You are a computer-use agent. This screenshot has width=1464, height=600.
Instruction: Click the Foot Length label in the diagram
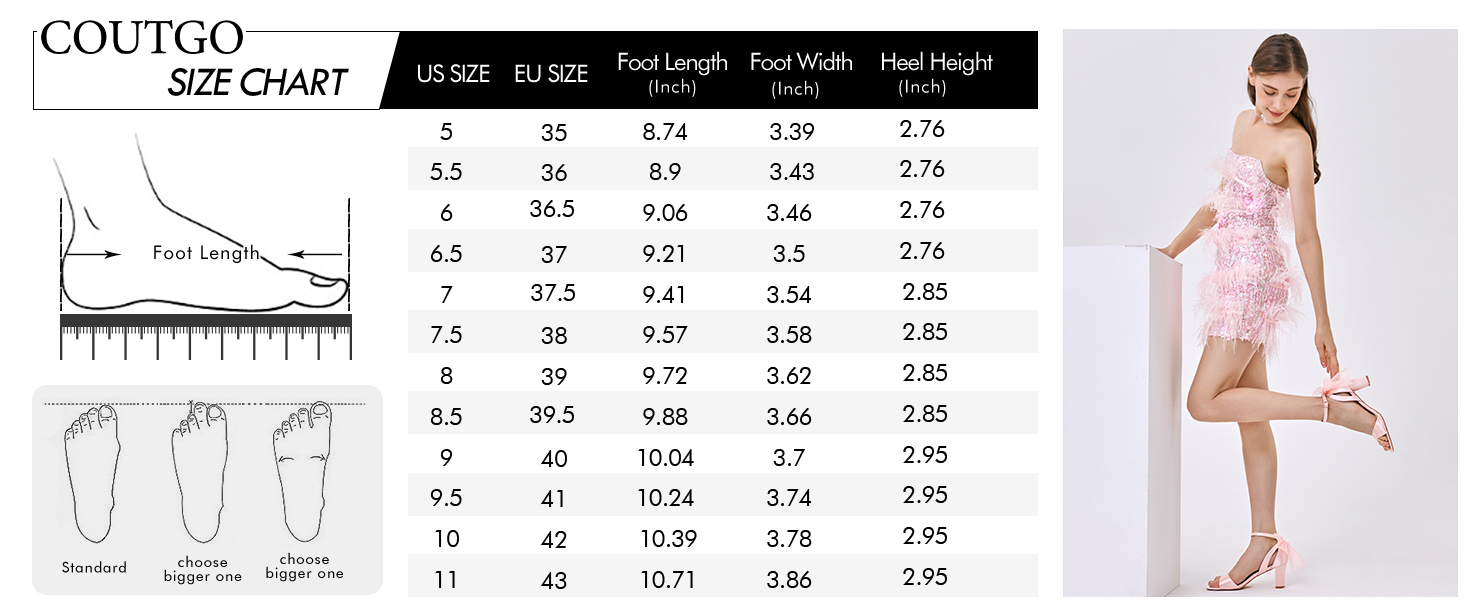206,253
